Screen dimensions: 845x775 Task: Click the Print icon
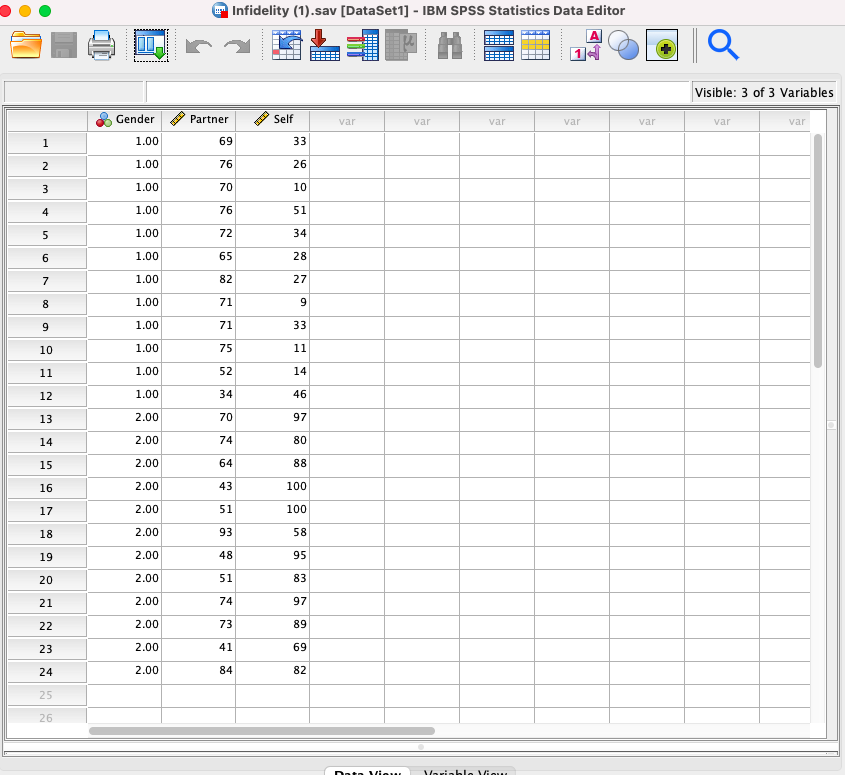pos(101,45)
